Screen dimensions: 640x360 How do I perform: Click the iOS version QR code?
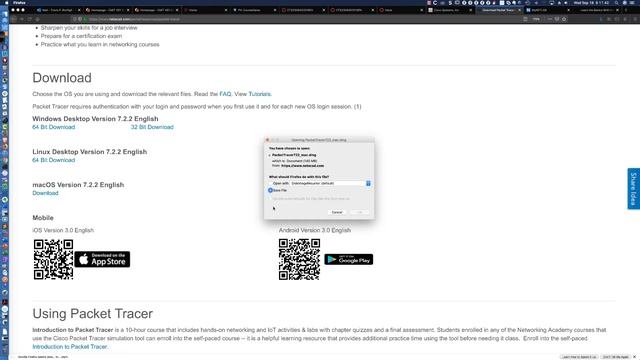(53, 259)
